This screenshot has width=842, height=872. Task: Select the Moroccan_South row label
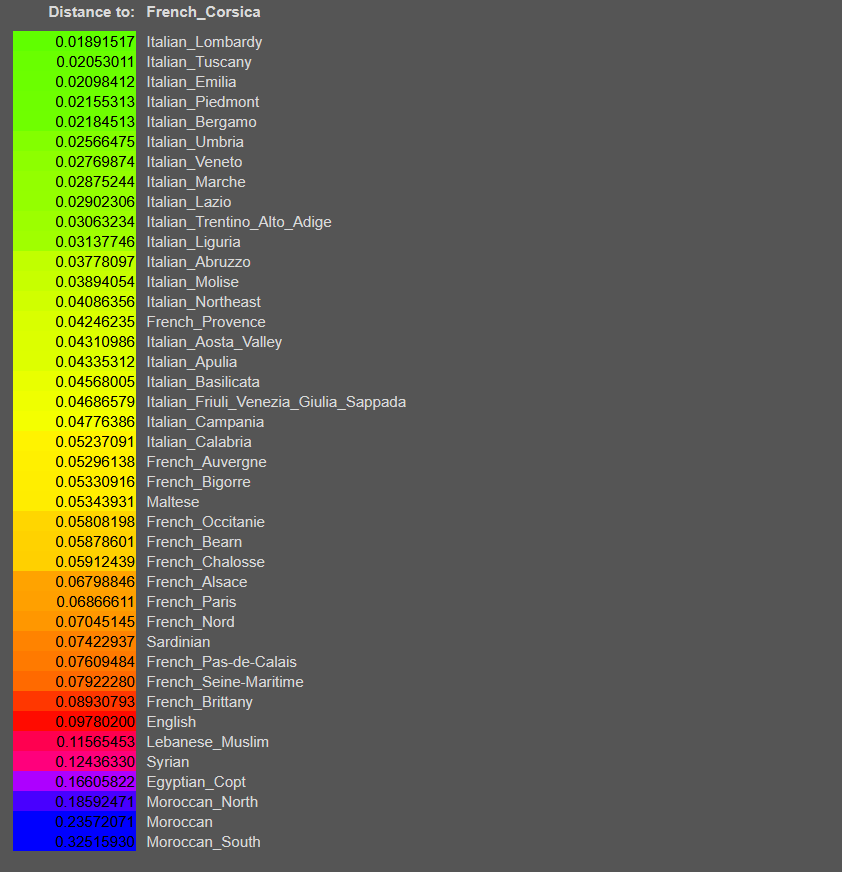pyautogui.click(x=204, y=843)
